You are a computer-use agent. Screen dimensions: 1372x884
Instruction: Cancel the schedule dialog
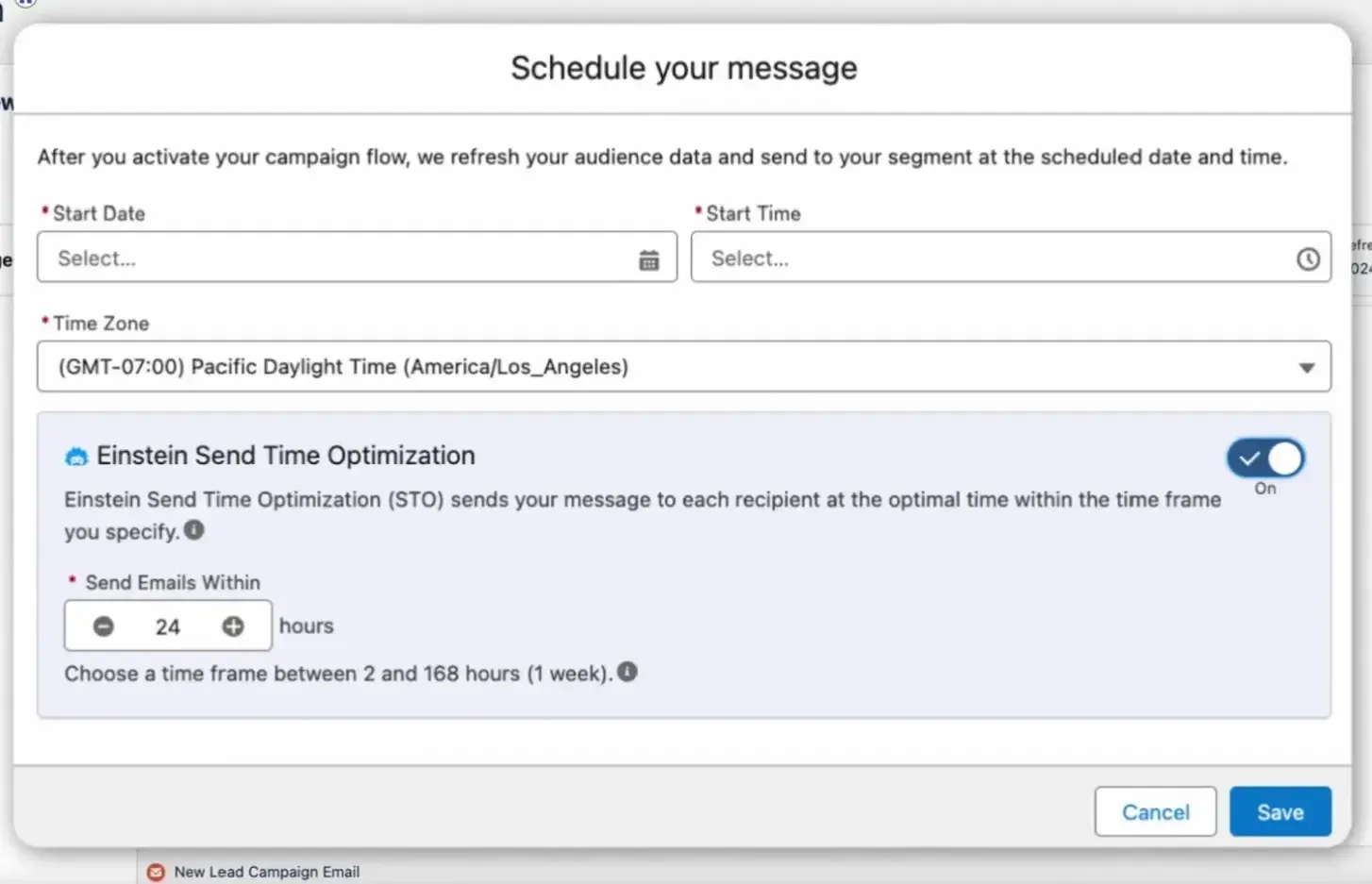(x=1156, y=812)
